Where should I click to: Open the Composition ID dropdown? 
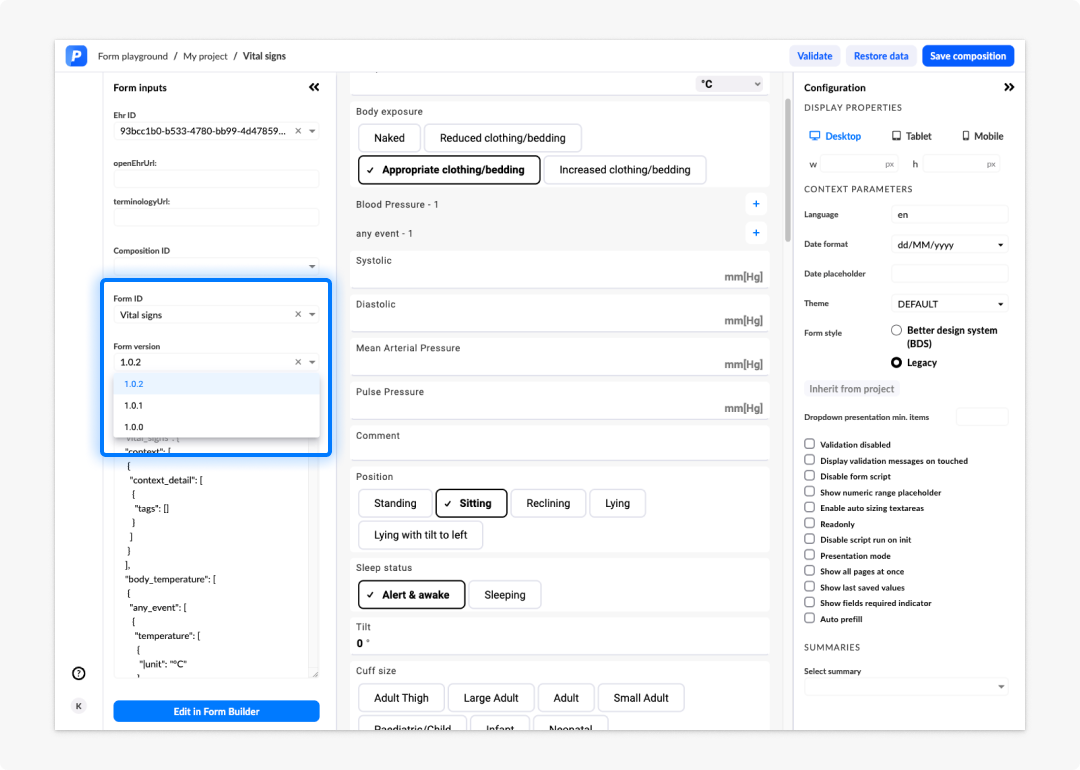point(312,267)
